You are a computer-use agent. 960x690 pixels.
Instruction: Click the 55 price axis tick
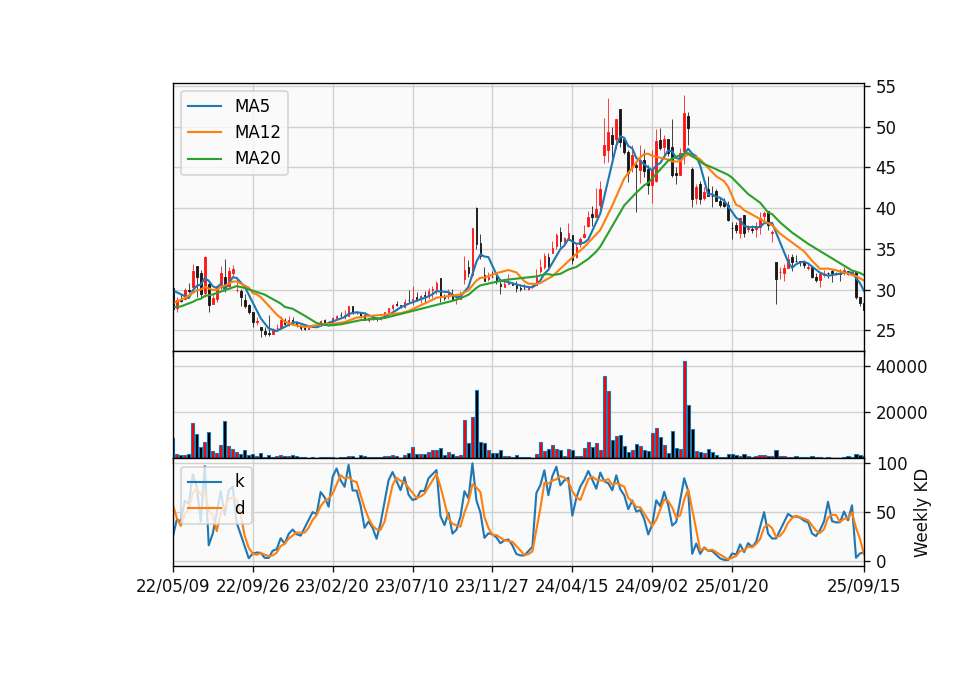point(885,87)
